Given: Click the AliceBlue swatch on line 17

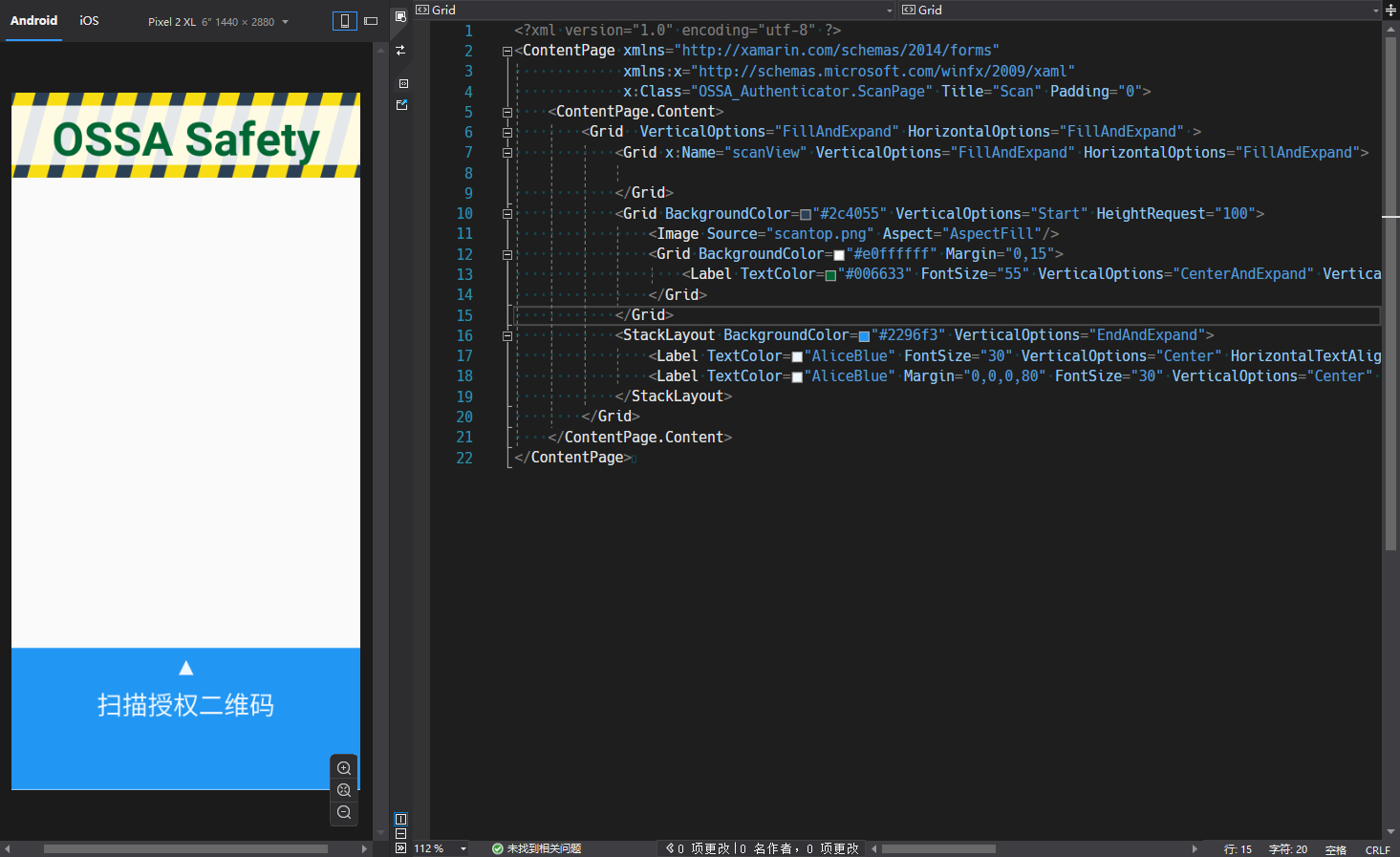Looking at the screenshot, I should [x=797, y=357].
